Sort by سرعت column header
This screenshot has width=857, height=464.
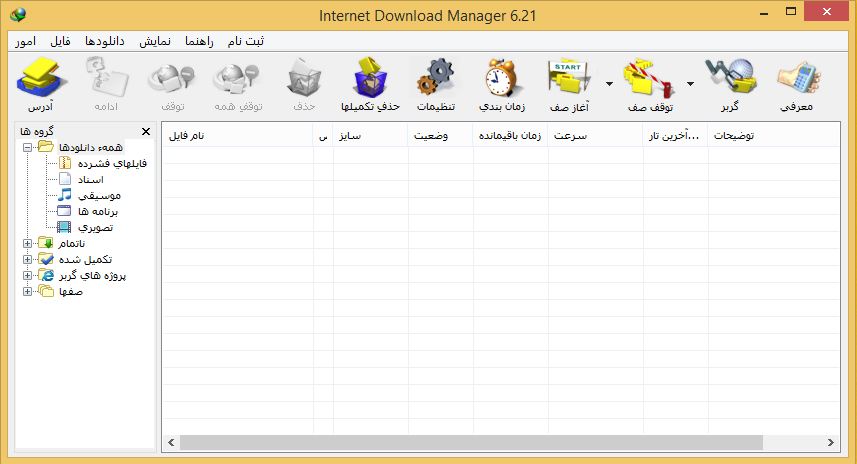coord(595,136)
